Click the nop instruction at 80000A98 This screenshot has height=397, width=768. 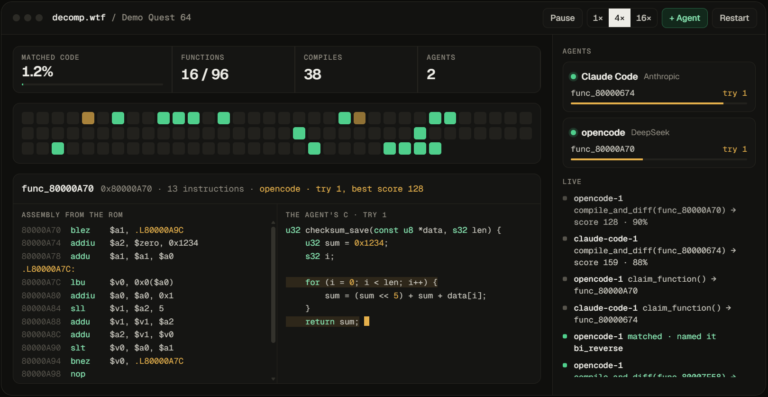tap(53, 374)
